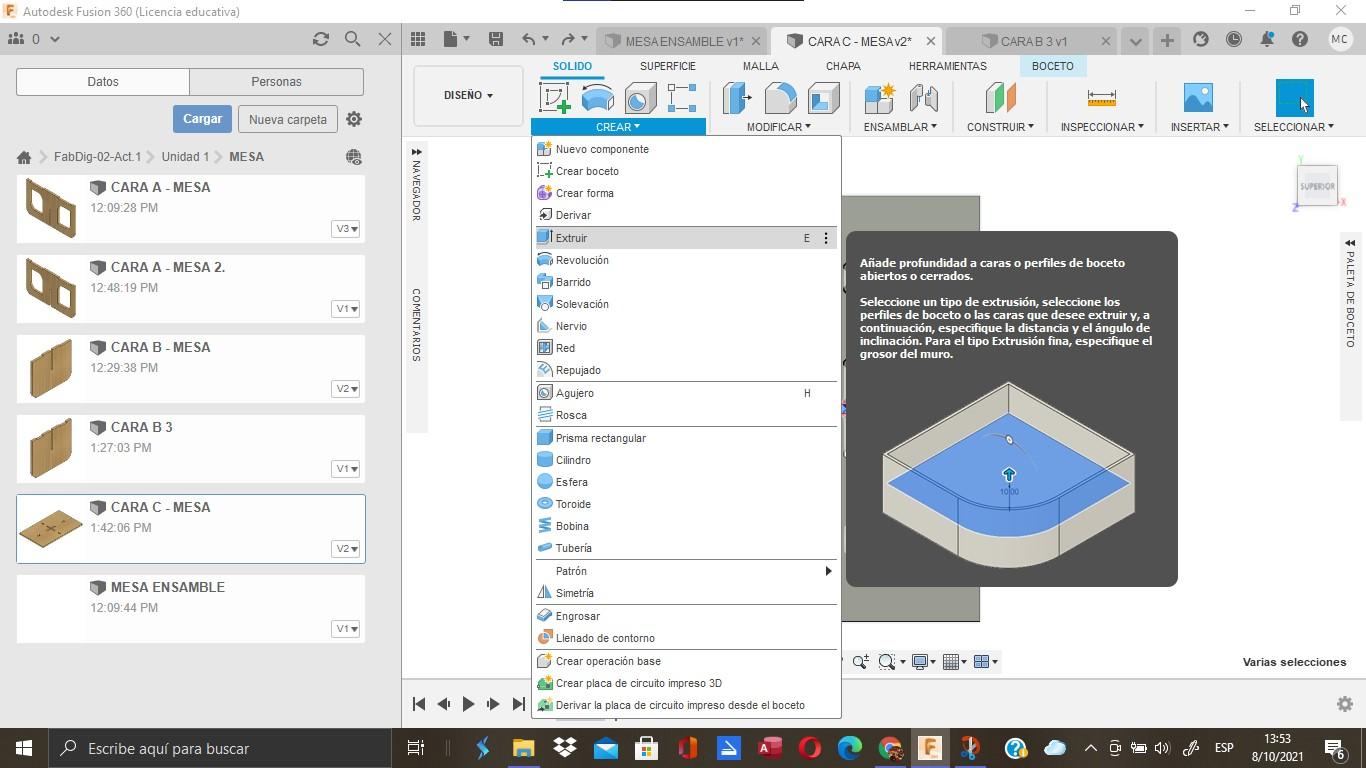
Task: Undo the last action
Action: coord(528,39)
